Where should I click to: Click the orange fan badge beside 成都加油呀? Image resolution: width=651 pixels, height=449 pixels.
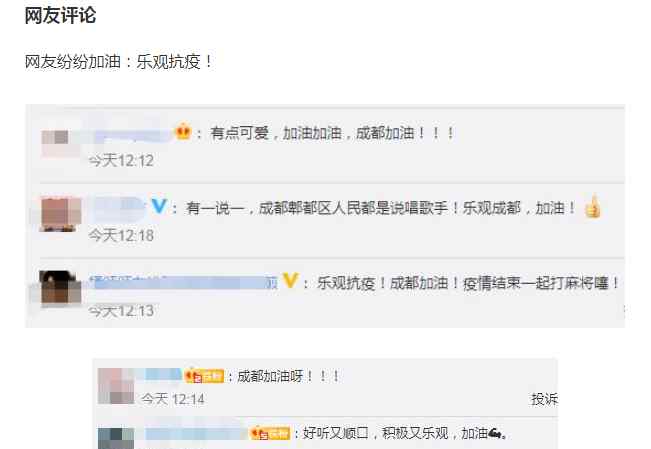click(204, 376)
